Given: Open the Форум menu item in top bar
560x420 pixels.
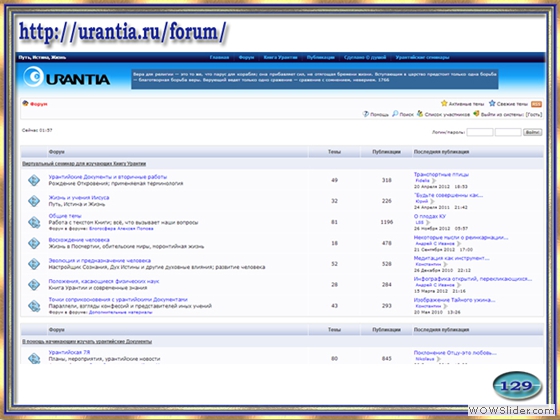Looking at the screenshot, I should 246,57.
